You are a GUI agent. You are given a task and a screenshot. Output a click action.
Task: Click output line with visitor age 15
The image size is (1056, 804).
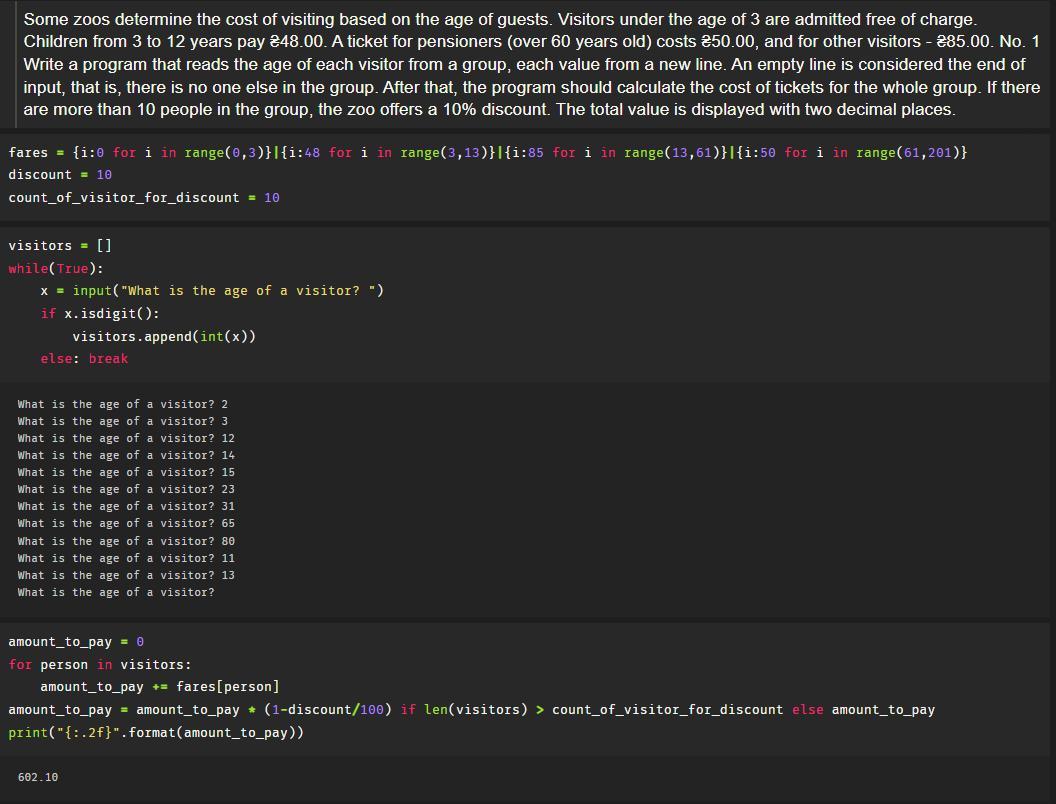pyautogui.click(x=126, y=472)
